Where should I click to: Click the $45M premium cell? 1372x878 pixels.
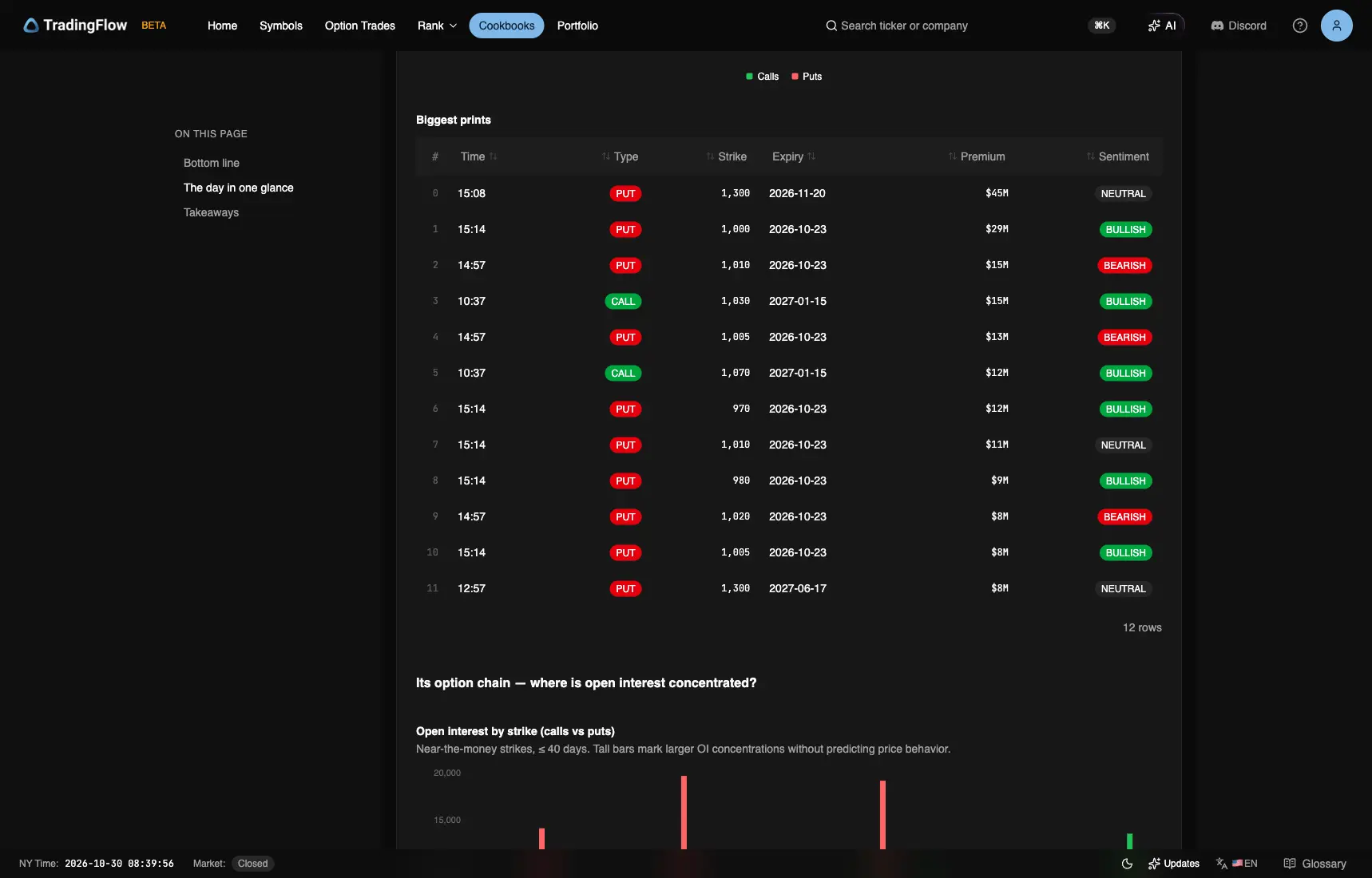[x=997, y=193]
